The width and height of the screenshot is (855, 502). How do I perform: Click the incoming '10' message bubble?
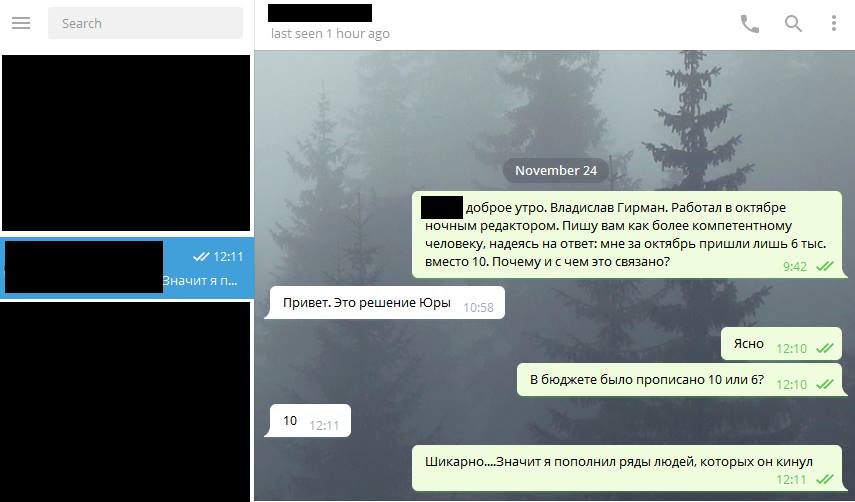[309, 421]
